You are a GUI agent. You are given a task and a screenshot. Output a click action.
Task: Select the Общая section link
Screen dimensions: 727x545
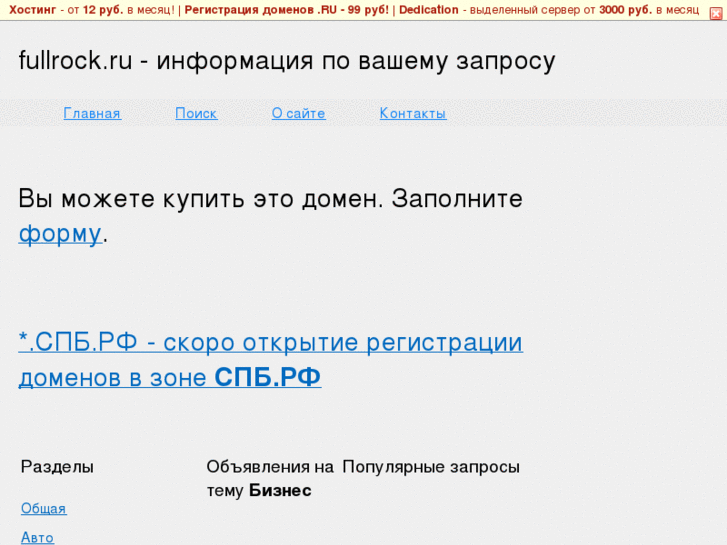pyautogui.click(x=44, y=508)
